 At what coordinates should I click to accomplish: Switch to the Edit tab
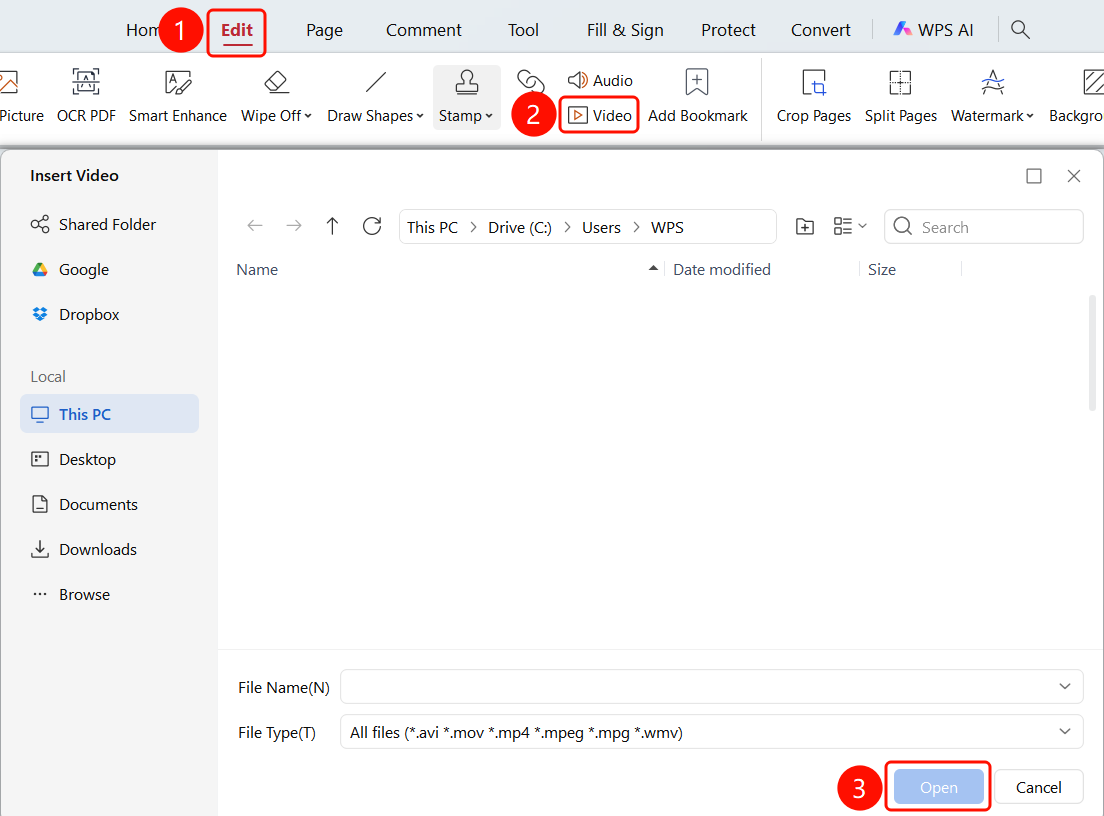(237, 30)
